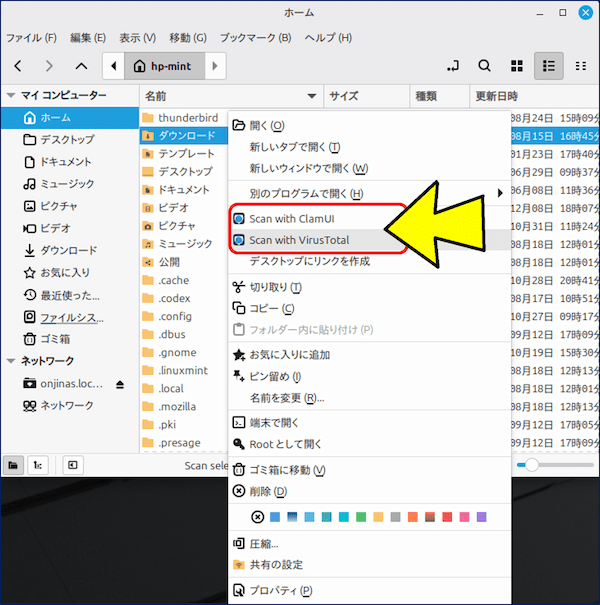Select the thunderbird folder row
Viewport: 600px width, 605px height.
point(184,117)
